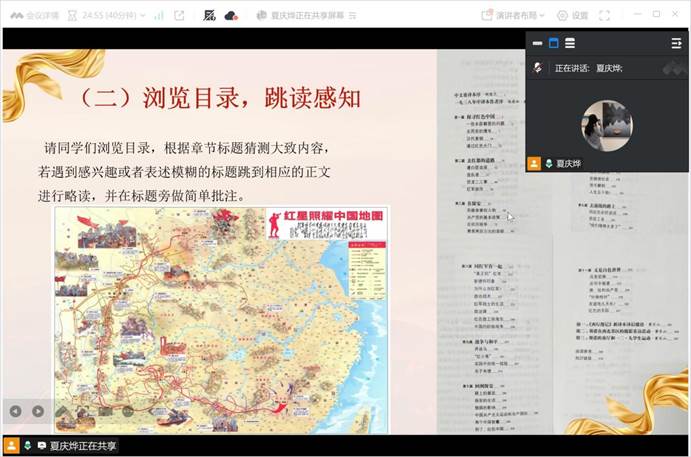Open the cloud recording icon

click(231, 15)
